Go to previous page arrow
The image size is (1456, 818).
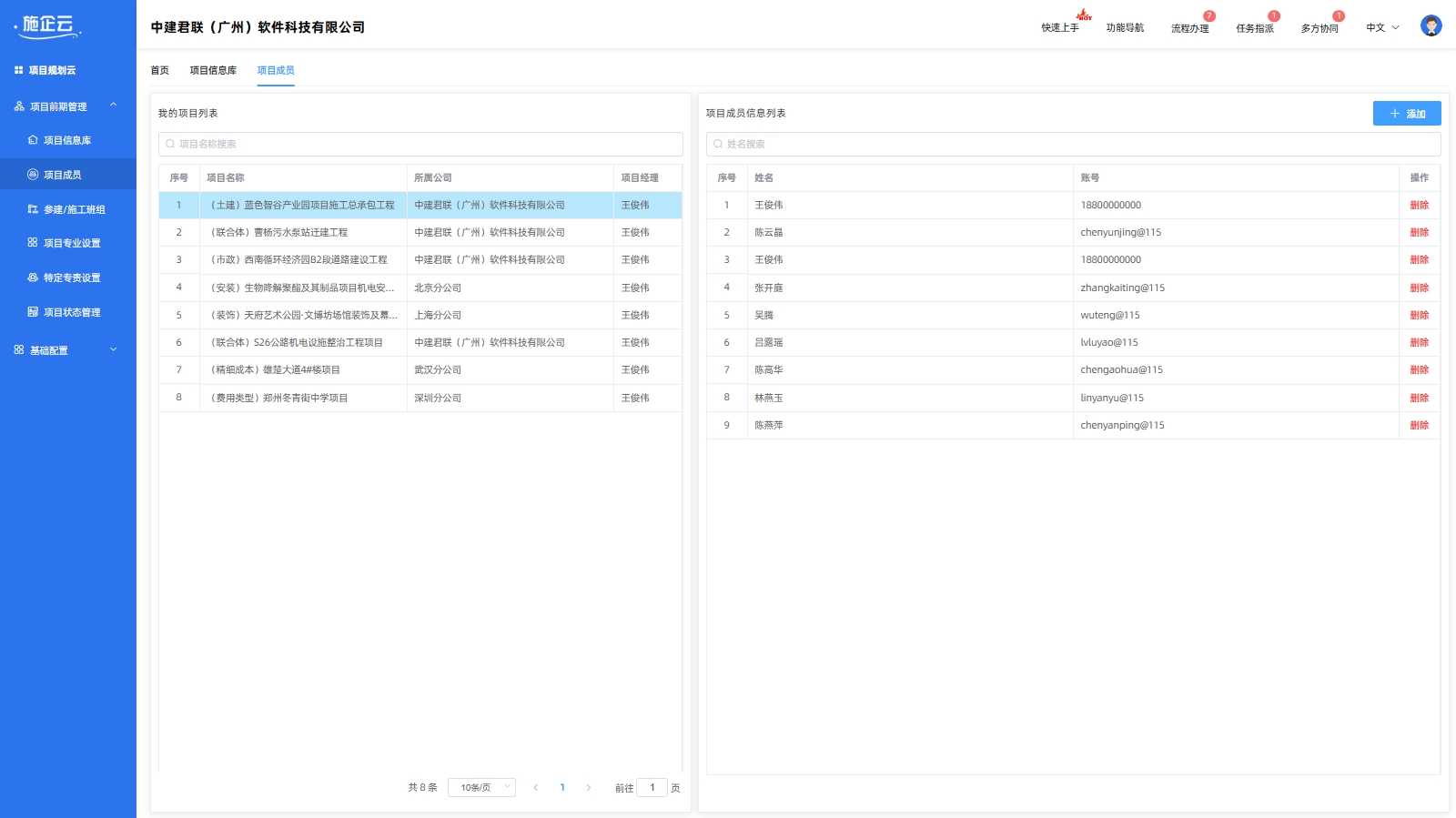coord(536,788)
